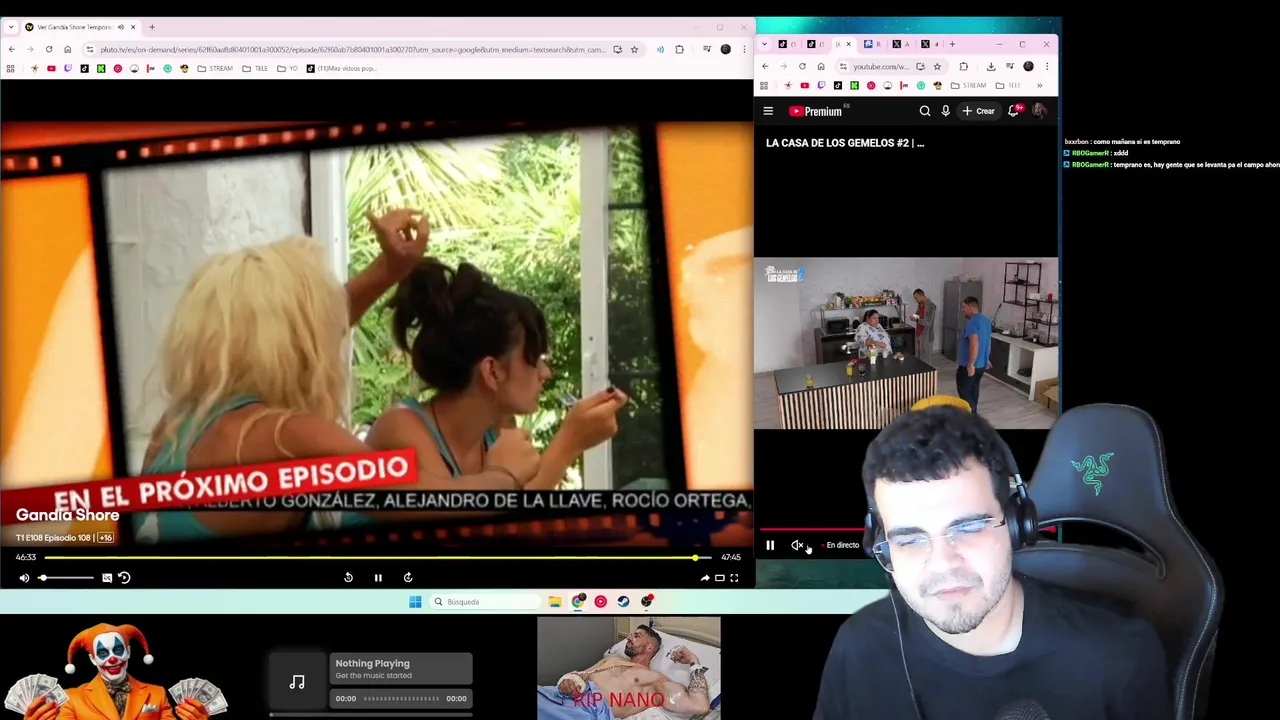Screen dimensions: 1280x720
Task: Skip forward a few seconds in Pluto TV
Action: [408, 577]
